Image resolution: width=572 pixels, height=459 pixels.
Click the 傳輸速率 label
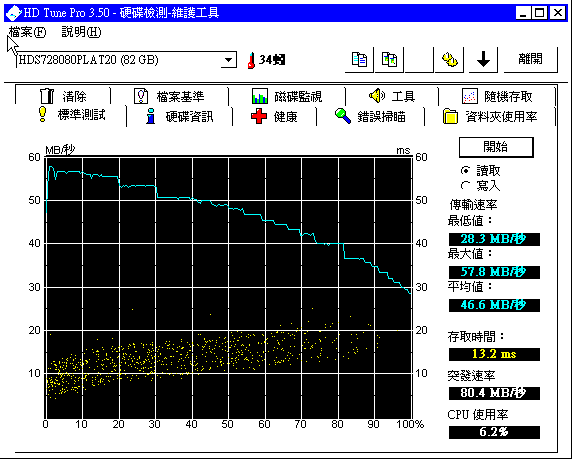(x=473, y=205)
